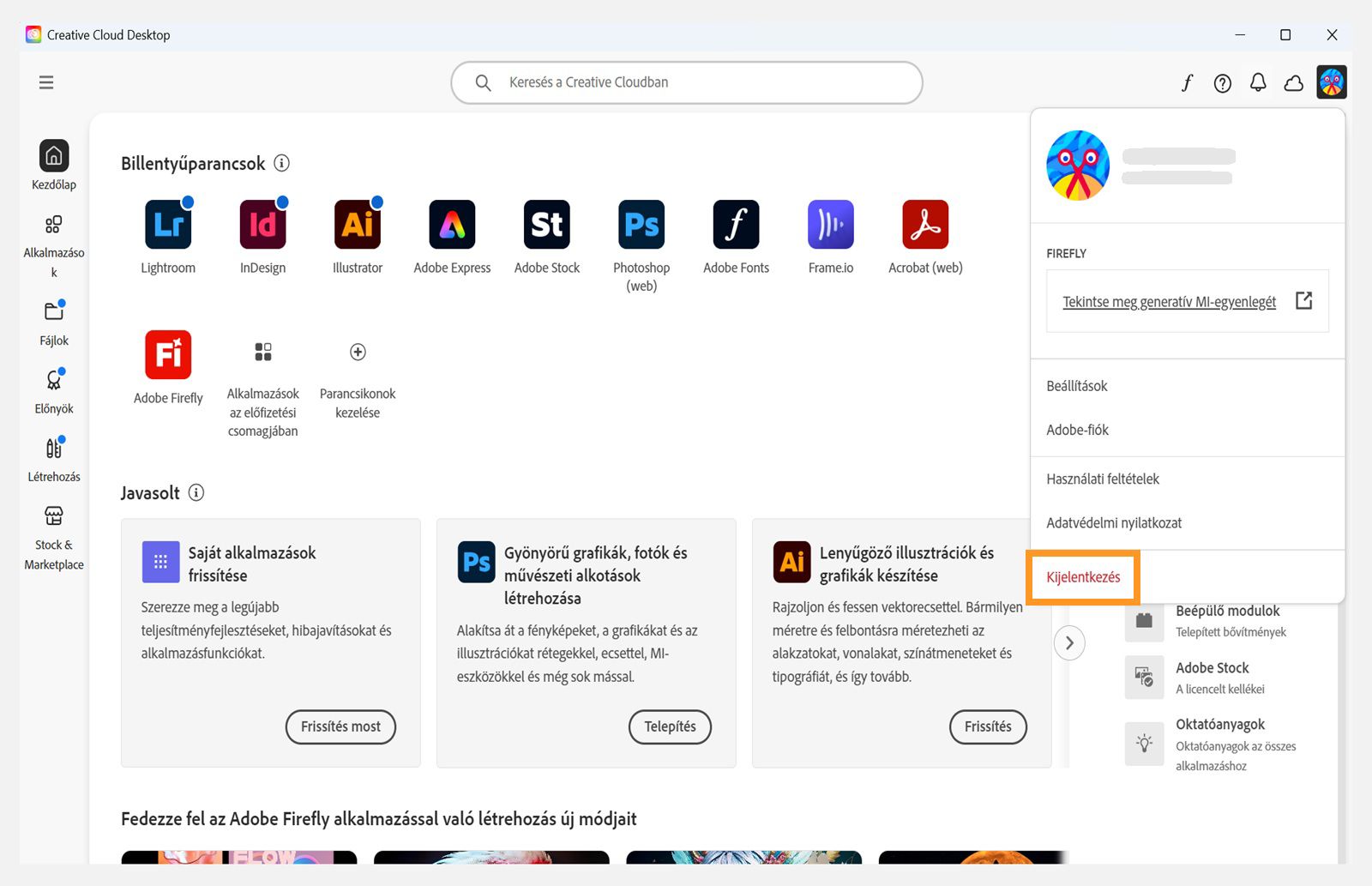Image resolution: width=1372 pixels, height=886 pixels.
Task: Open Létrehozás sidebar icon
Action: click(x=54, y=448)
